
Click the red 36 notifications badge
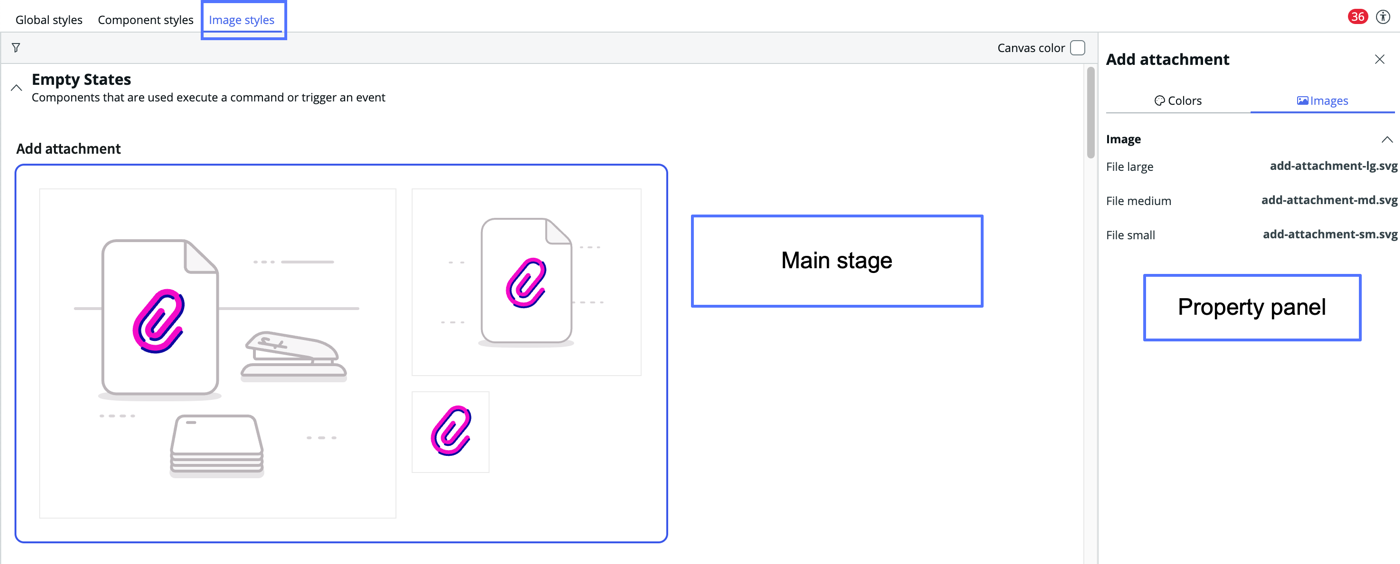(x=1357, y=17)
